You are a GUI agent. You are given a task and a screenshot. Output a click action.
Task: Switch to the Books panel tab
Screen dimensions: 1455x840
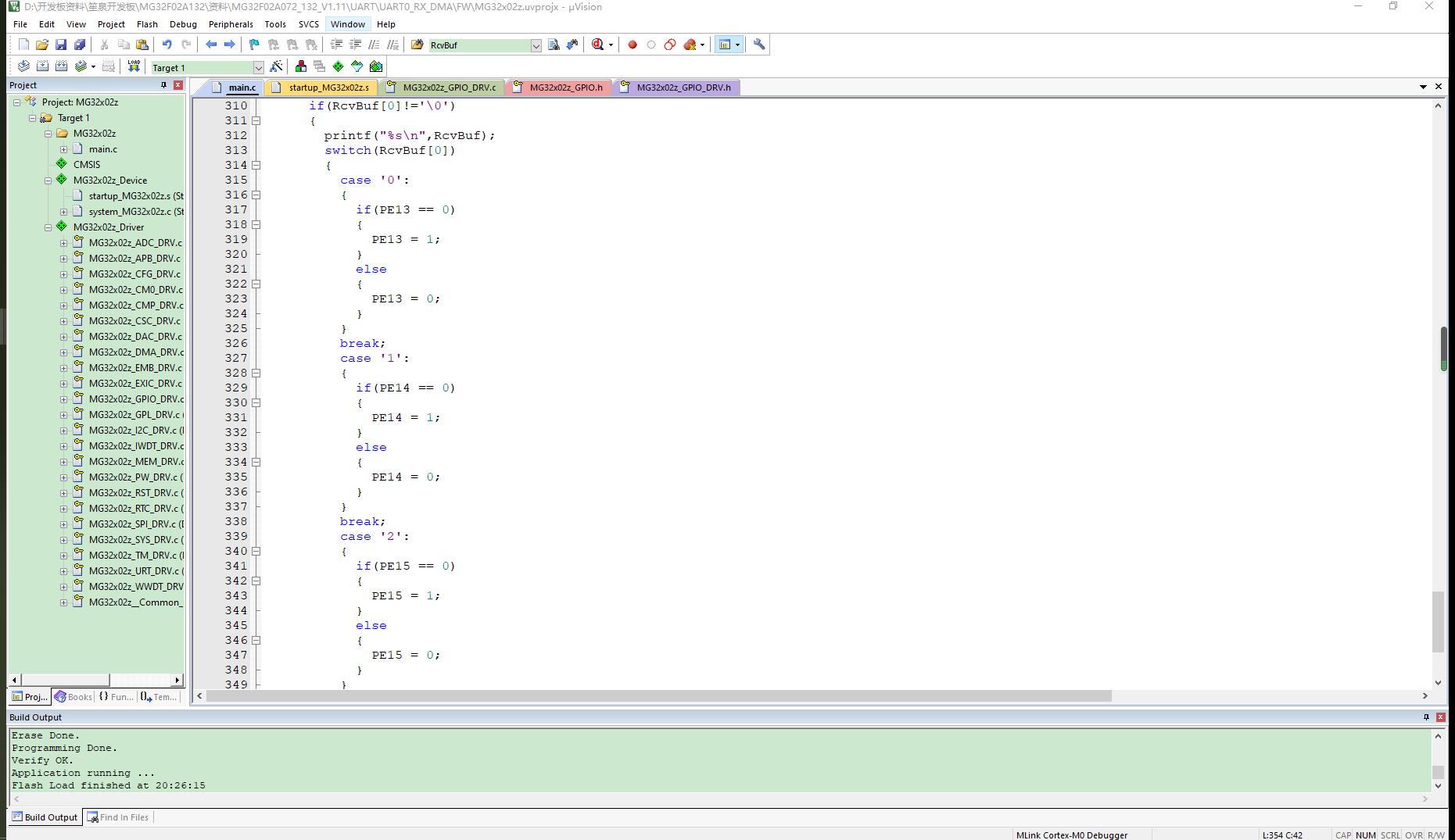click(x=73, y=697)
